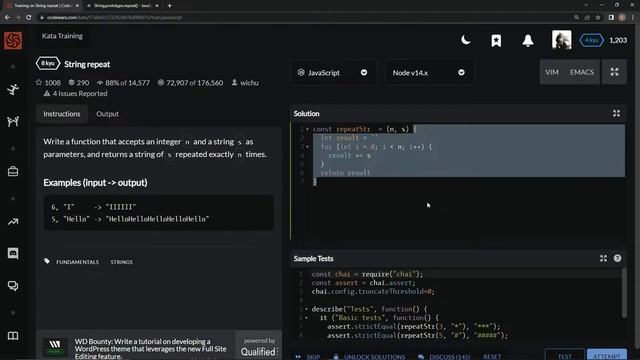Switch to the String.prototype.repeat browser tab

coord(121,6)
